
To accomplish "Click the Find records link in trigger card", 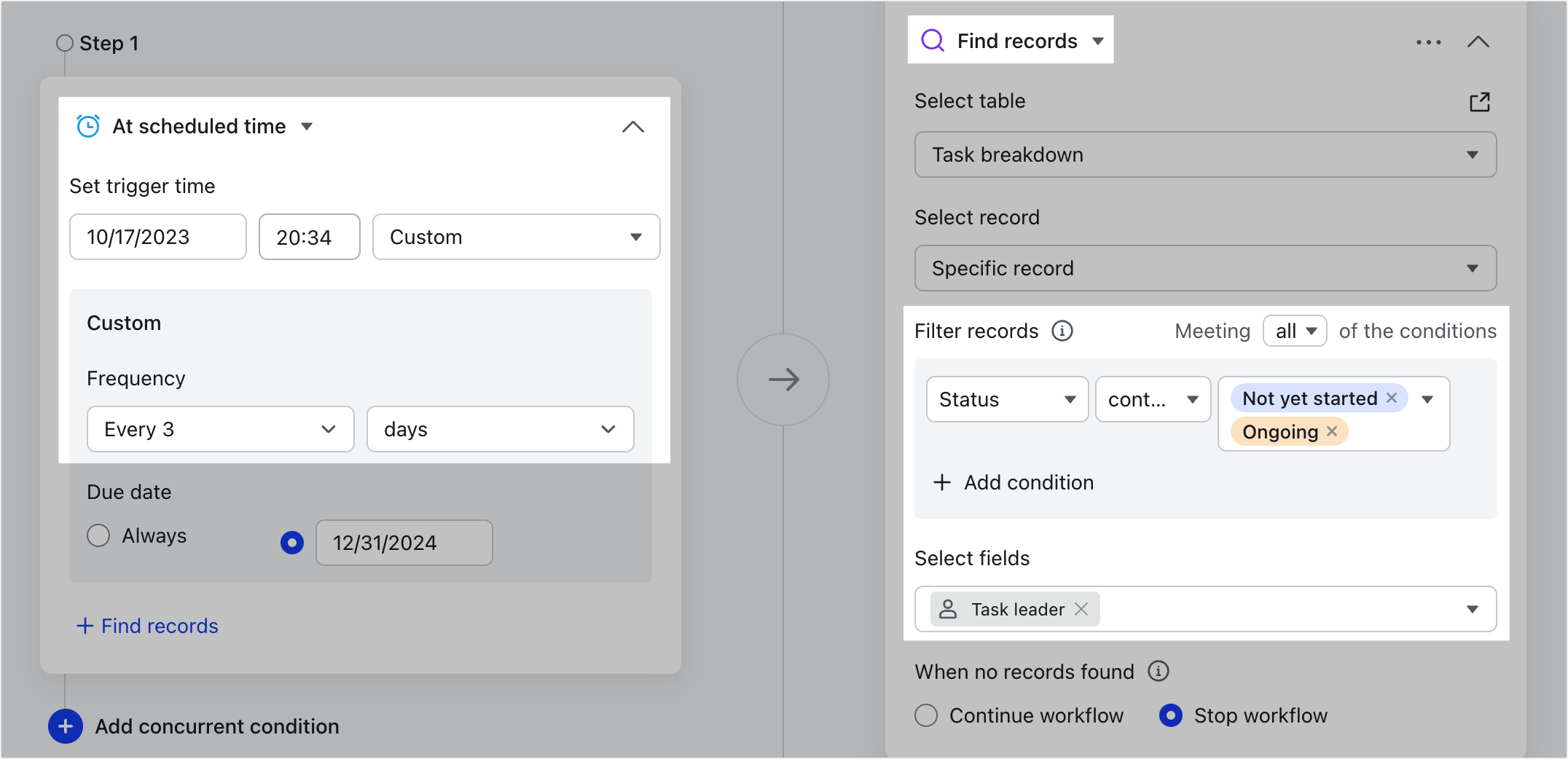I will click(x=148, y=626).
